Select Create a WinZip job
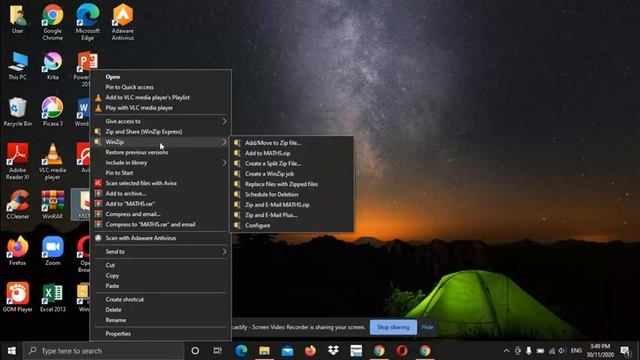Image resolution: width=640 pixels, height=360 pixels. pyautogui.click(x=292, y=174)
